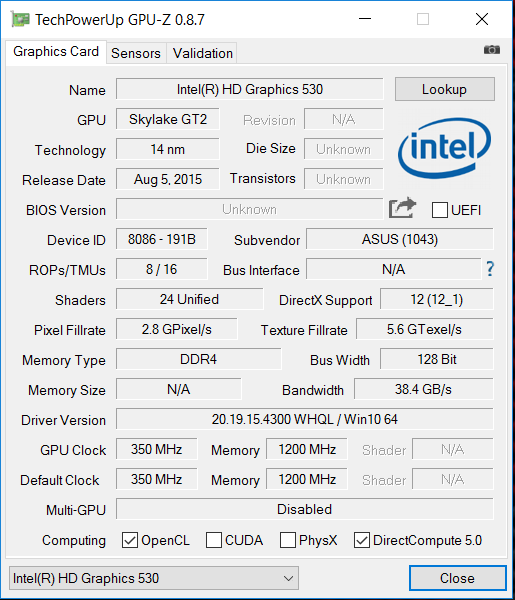Open the Intel HD Graphics 530 GPU dropdown
This screenshot has width=515, height=600.
(154, 578)
